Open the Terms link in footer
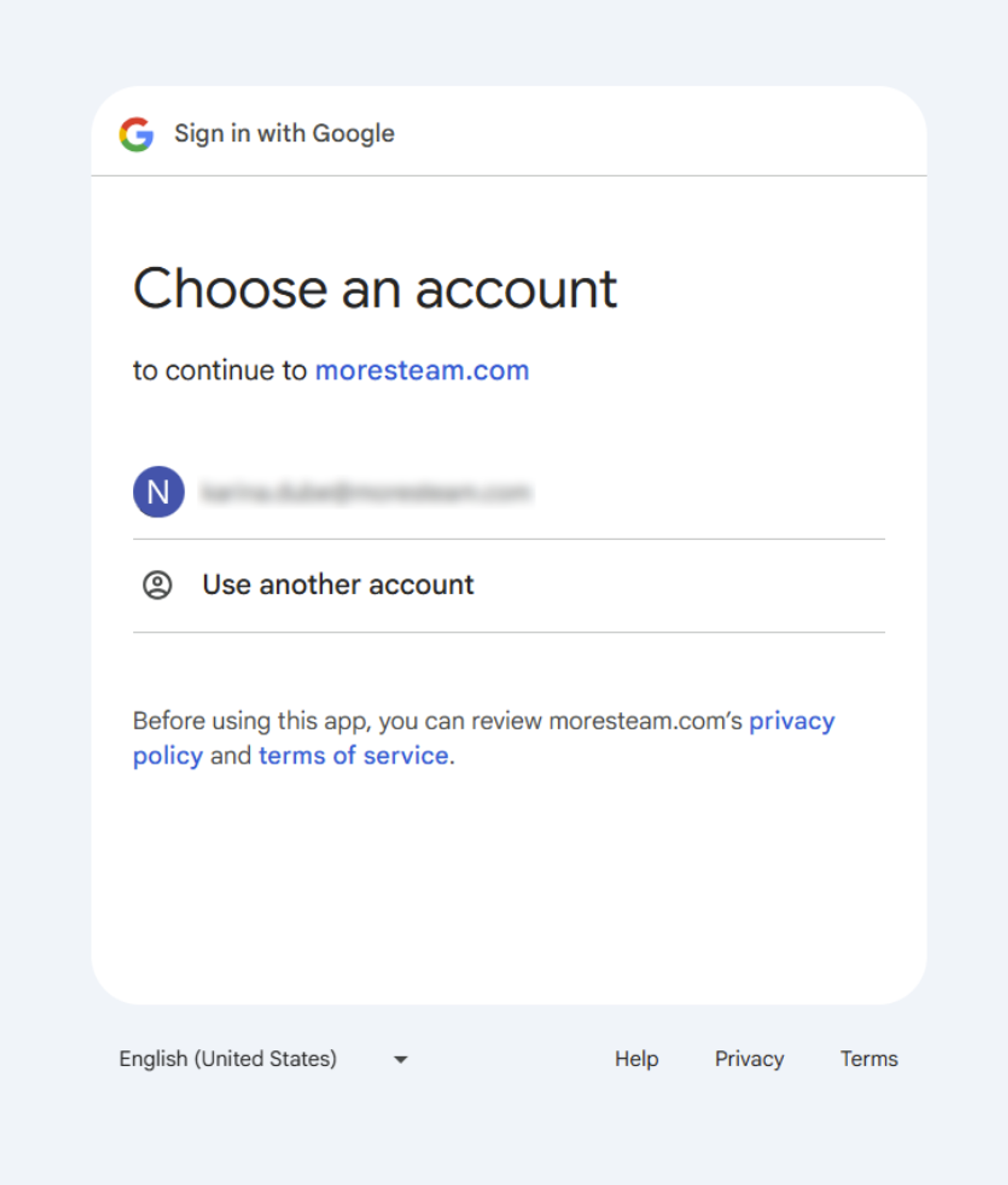The height and width of the screenshot is (1185, 1008). tap(869, 1058)
